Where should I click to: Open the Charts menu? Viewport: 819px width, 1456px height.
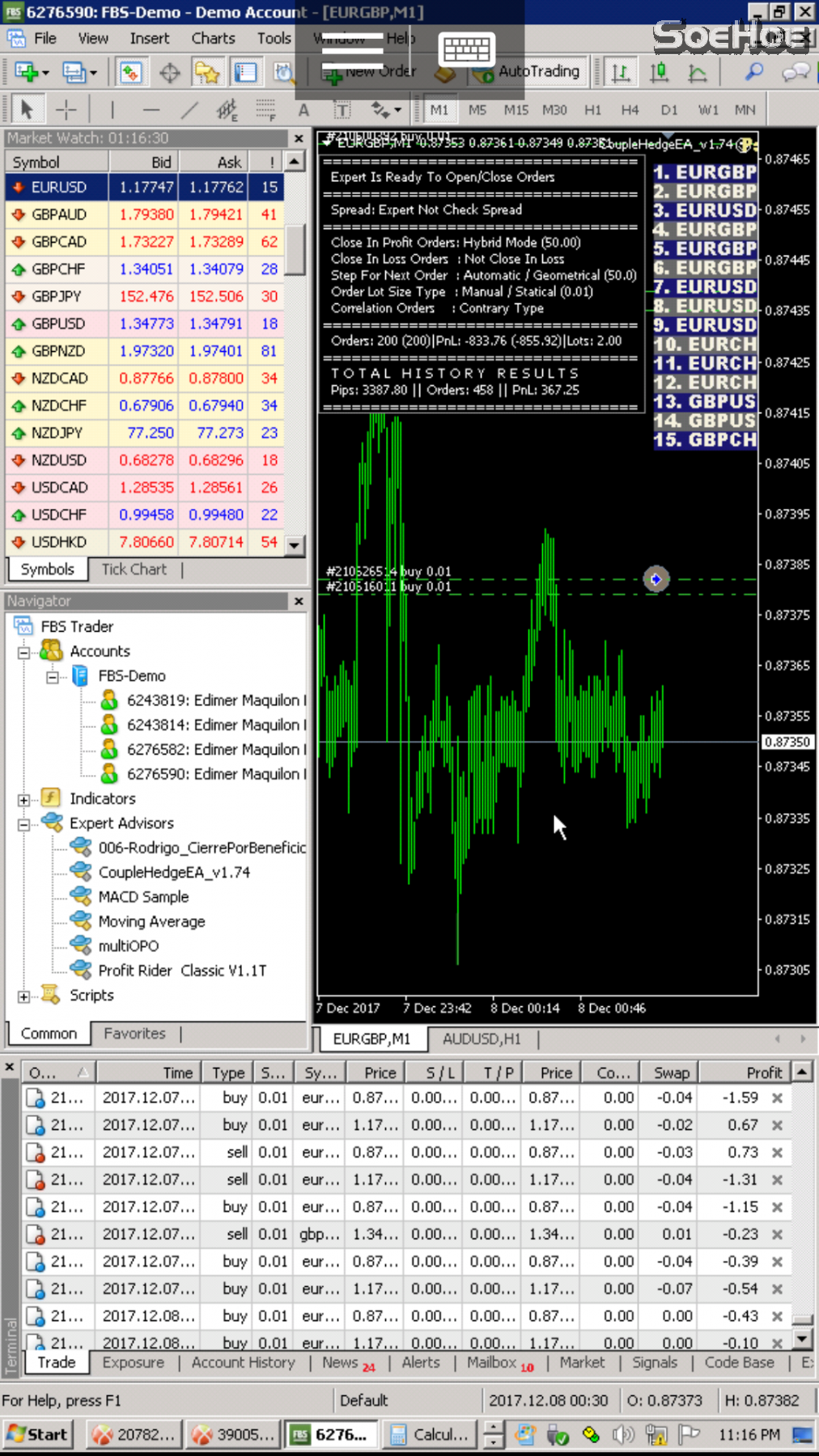point(213,38)
